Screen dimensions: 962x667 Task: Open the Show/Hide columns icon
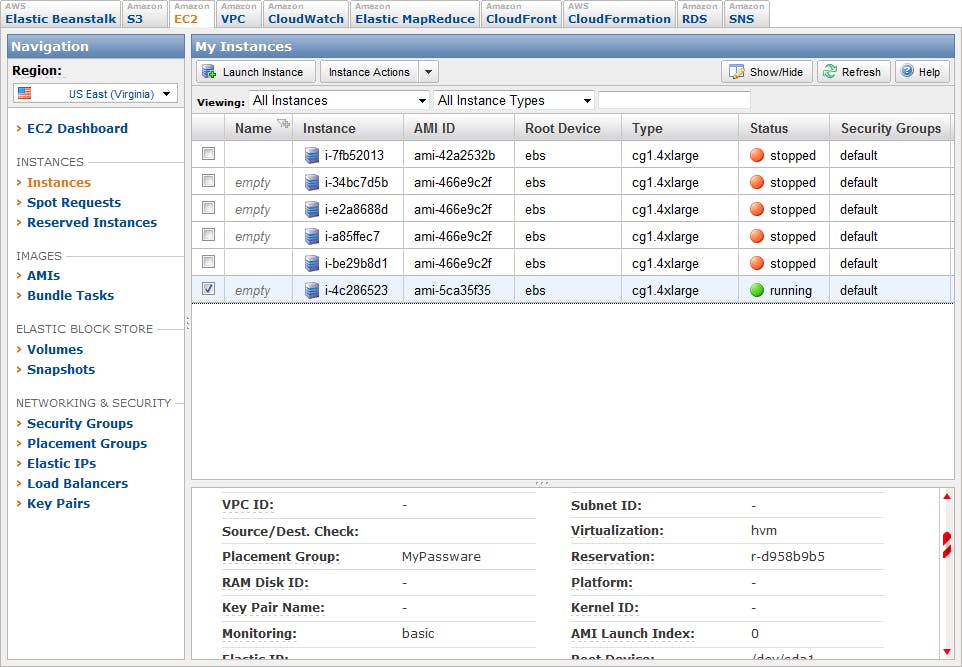[x=738, y=71]
